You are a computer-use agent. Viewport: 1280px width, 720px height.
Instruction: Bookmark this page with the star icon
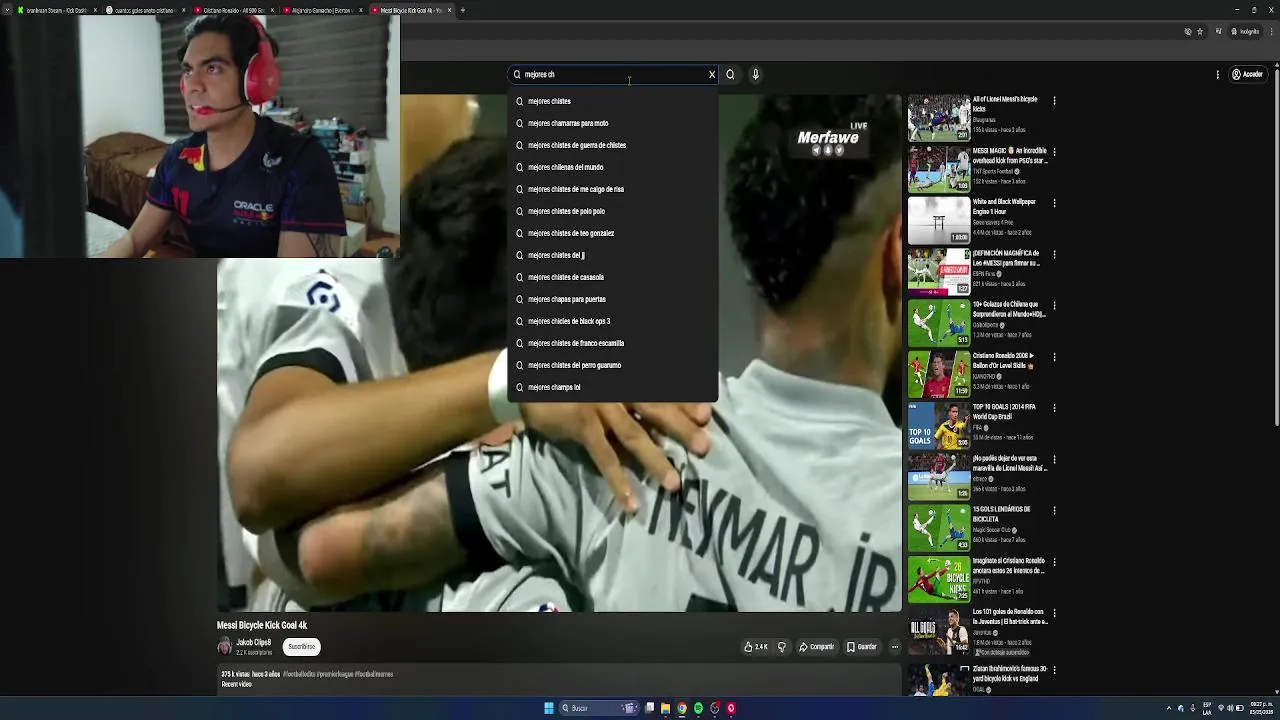[1201, 31]
